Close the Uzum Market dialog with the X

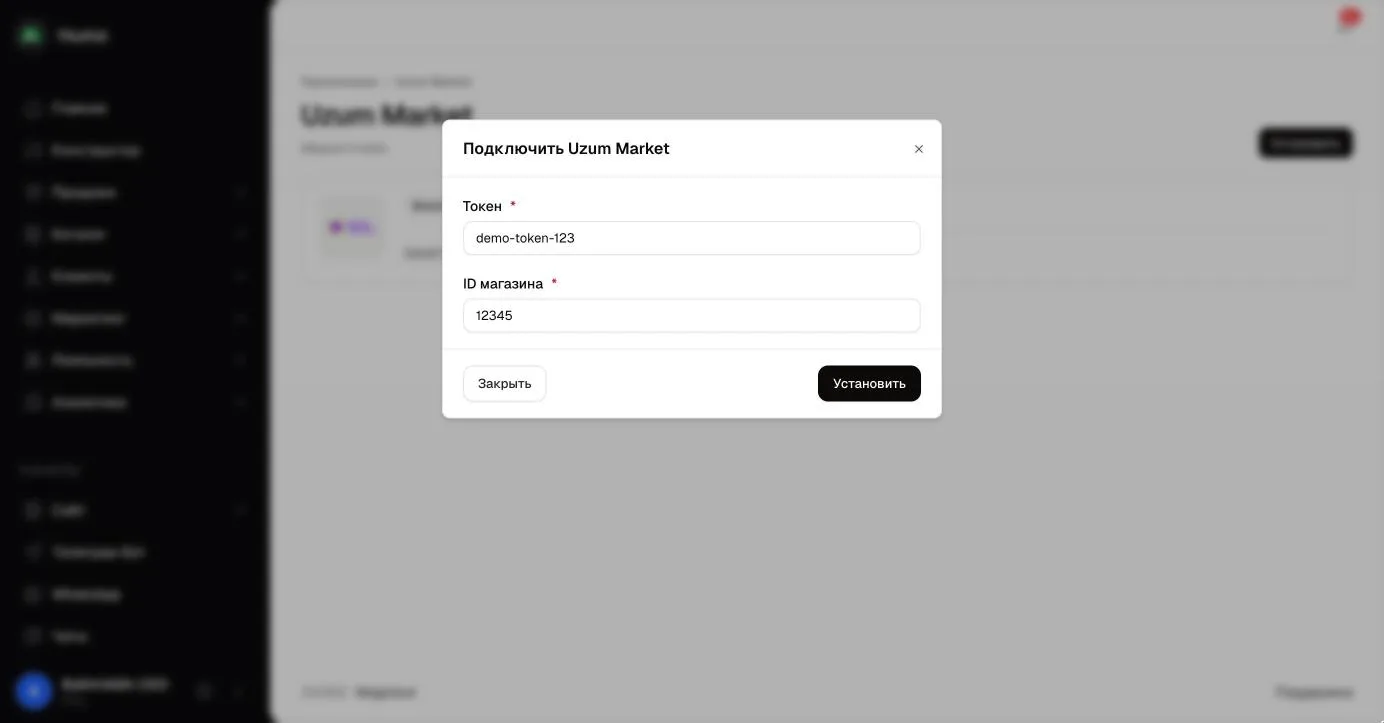(918, 149)
